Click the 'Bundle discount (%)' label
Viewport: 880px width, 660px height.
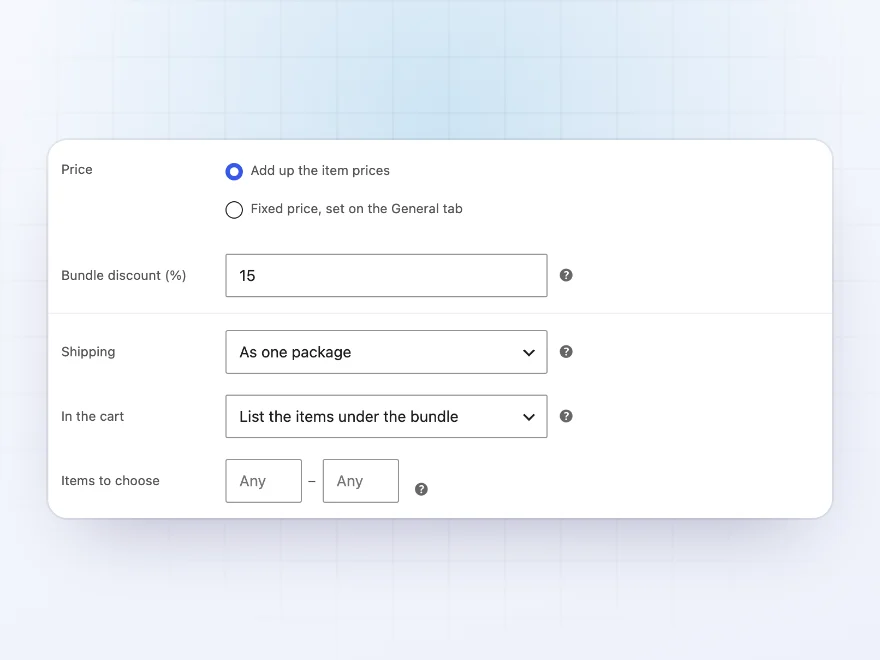(x=123, y=276)
